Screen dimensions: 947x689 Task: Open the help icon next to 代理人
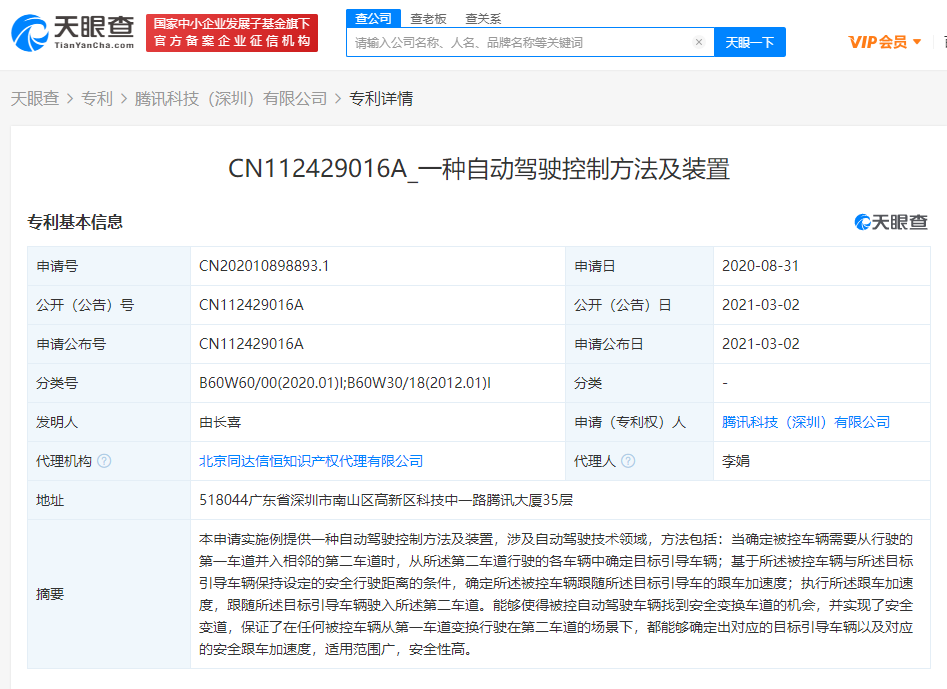tap(628, 461)
